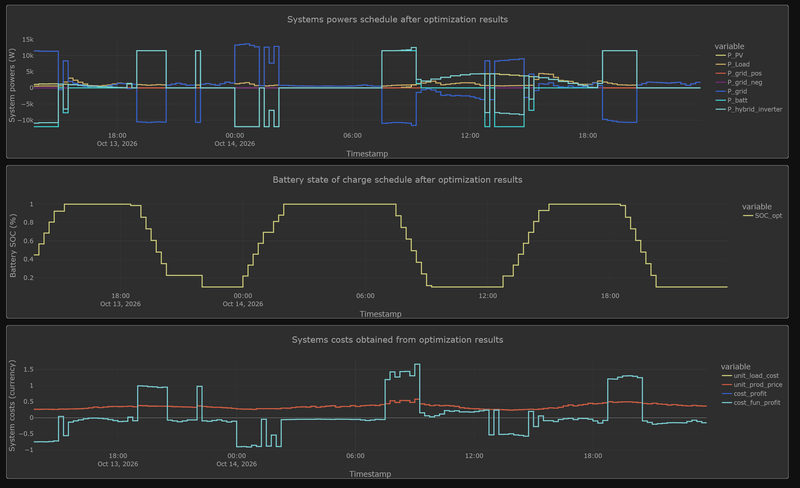Click 'variable' legend title in SOC chart

tap(757, 207)
